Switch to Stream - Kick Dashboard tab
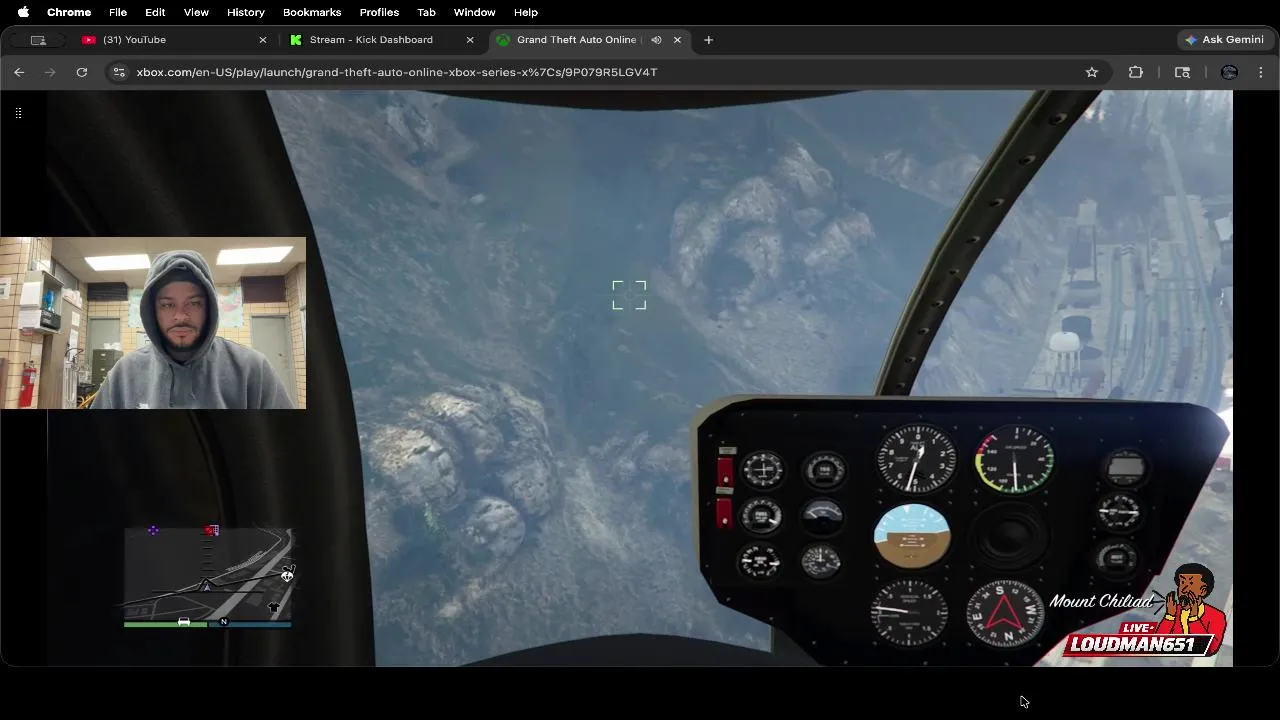Viewport: 1280px width, 720px height. [x=380, y=40]
